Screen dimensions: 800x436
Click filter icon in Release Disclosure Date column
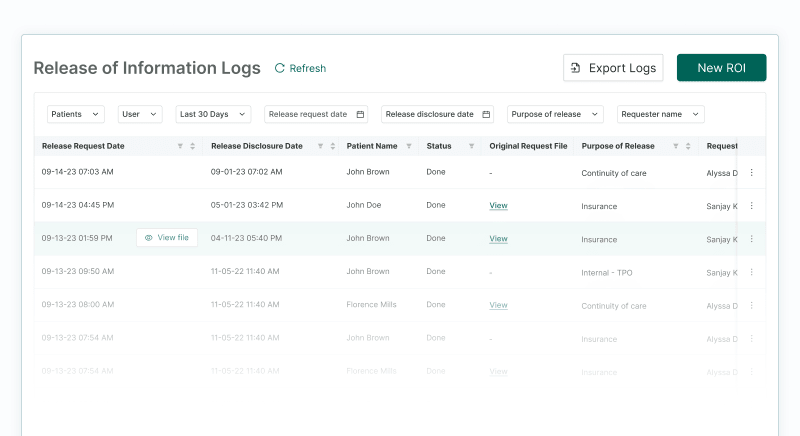click(x=320, y=146)
